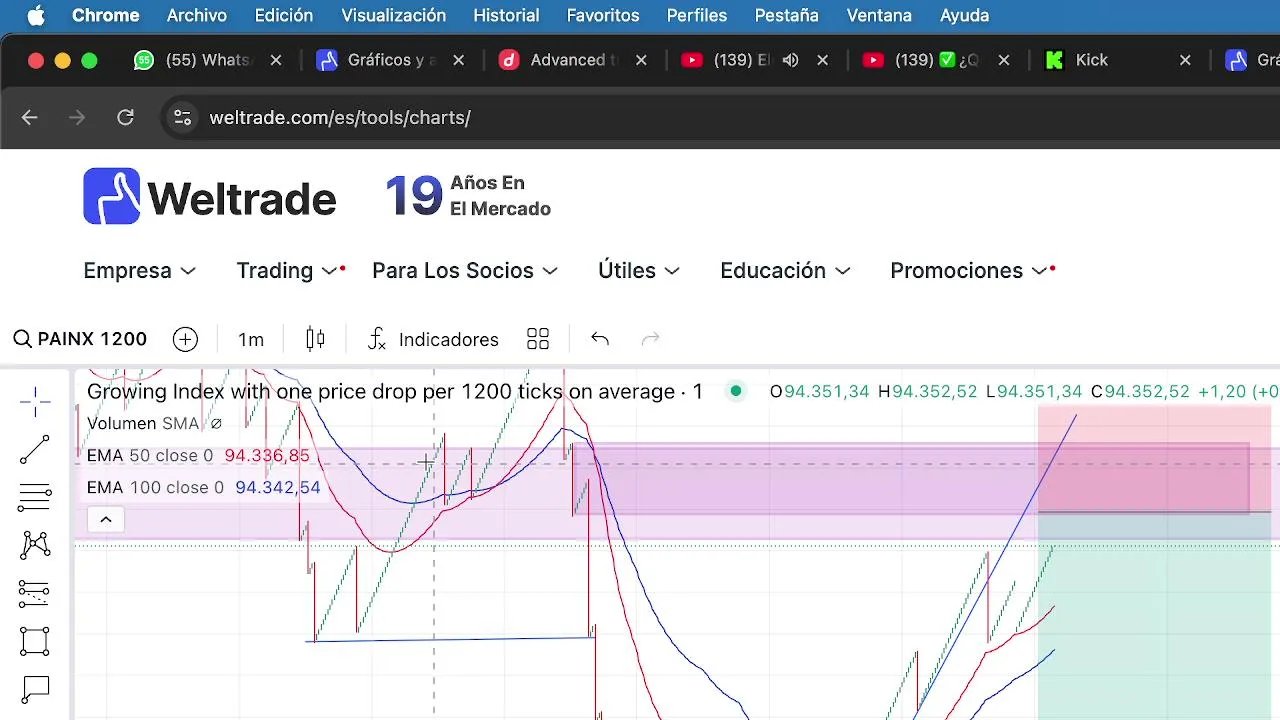Click the open price value O94.351,34
1280x720 pixels.
point(819,392)
